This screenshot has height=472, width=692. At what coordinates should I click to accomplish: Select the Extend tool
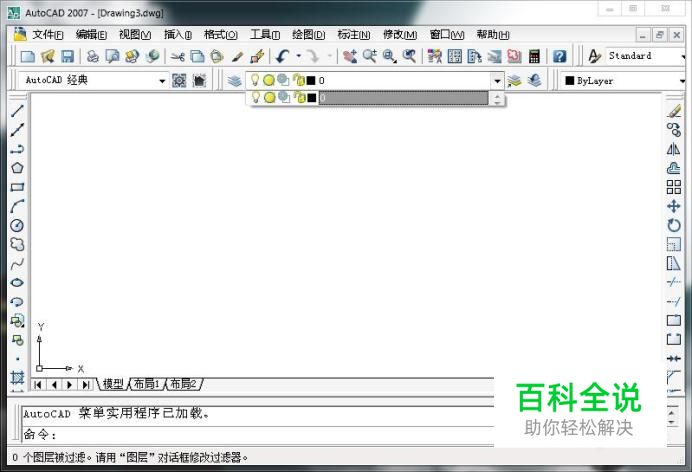673,302
